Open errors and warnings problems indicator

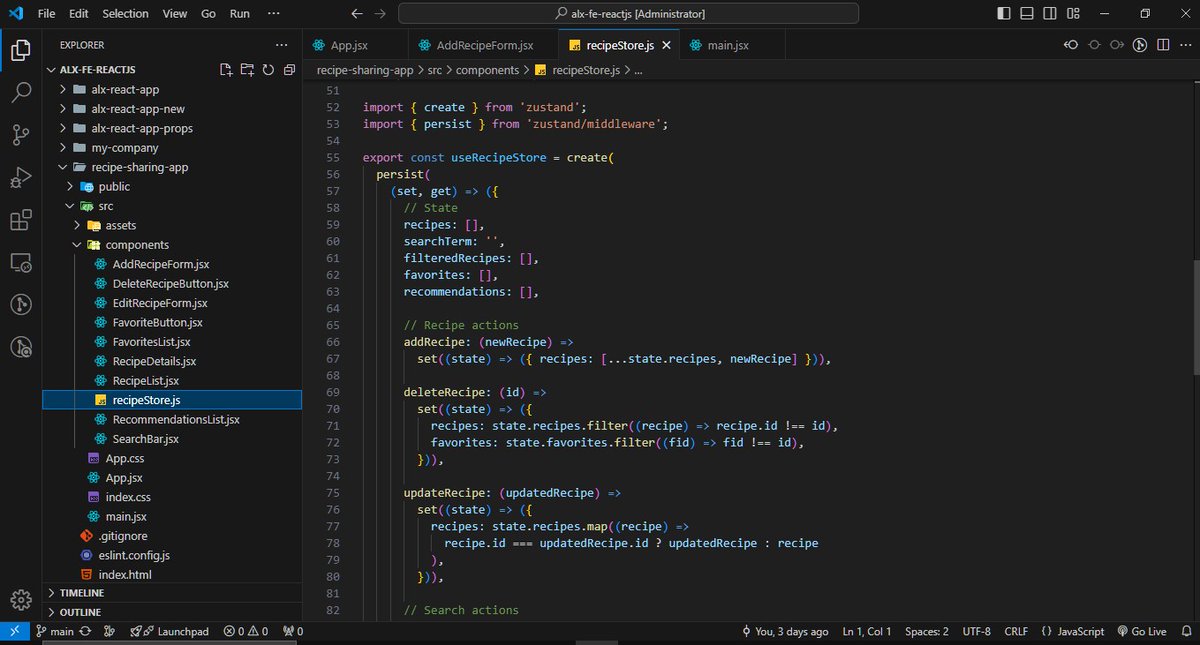point(246,632)
